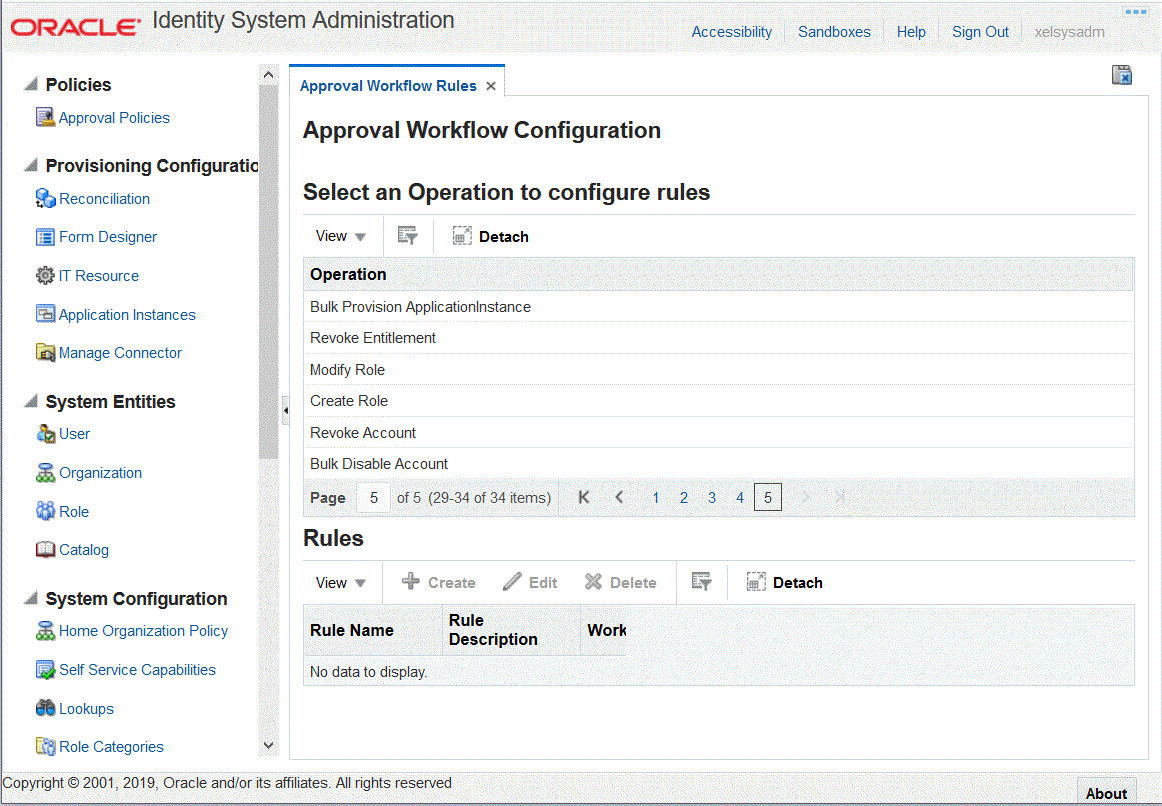Go to page 1 of operations
Viewport: 1162px width, 806px height.
click(655, 498)
